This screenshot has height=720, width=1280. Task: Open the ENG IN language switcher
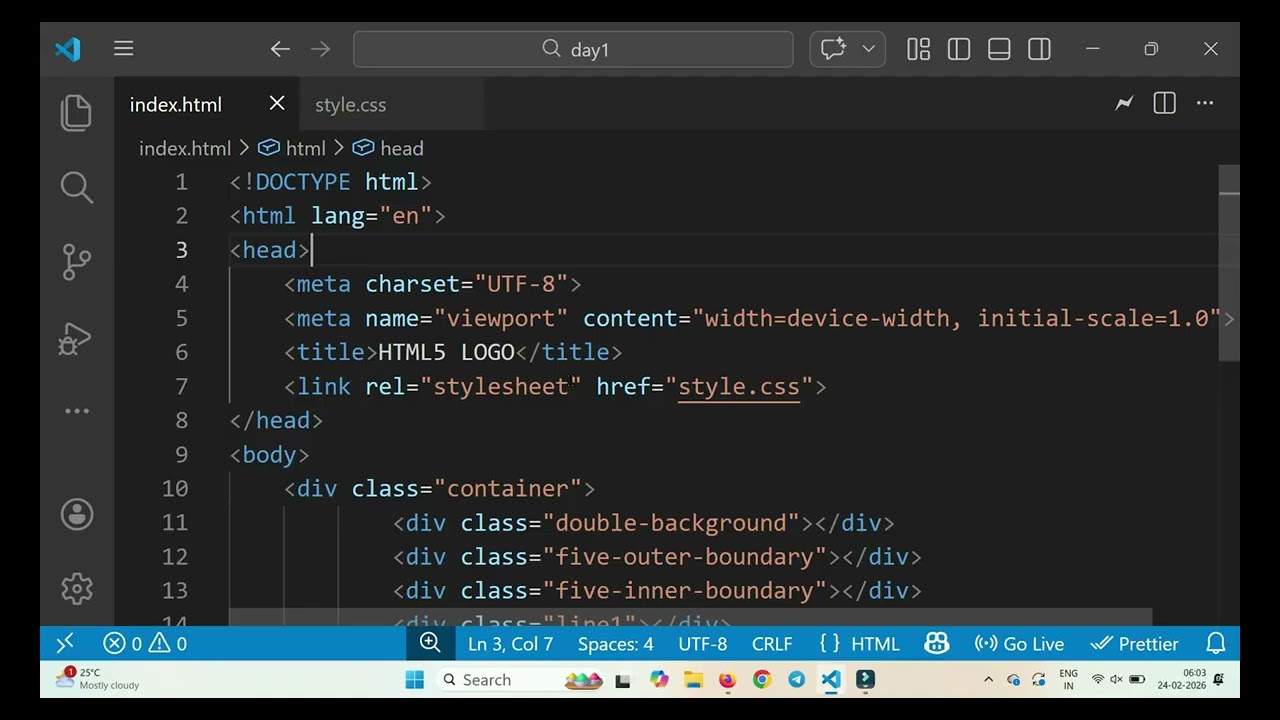click(x=1068, y=680)
